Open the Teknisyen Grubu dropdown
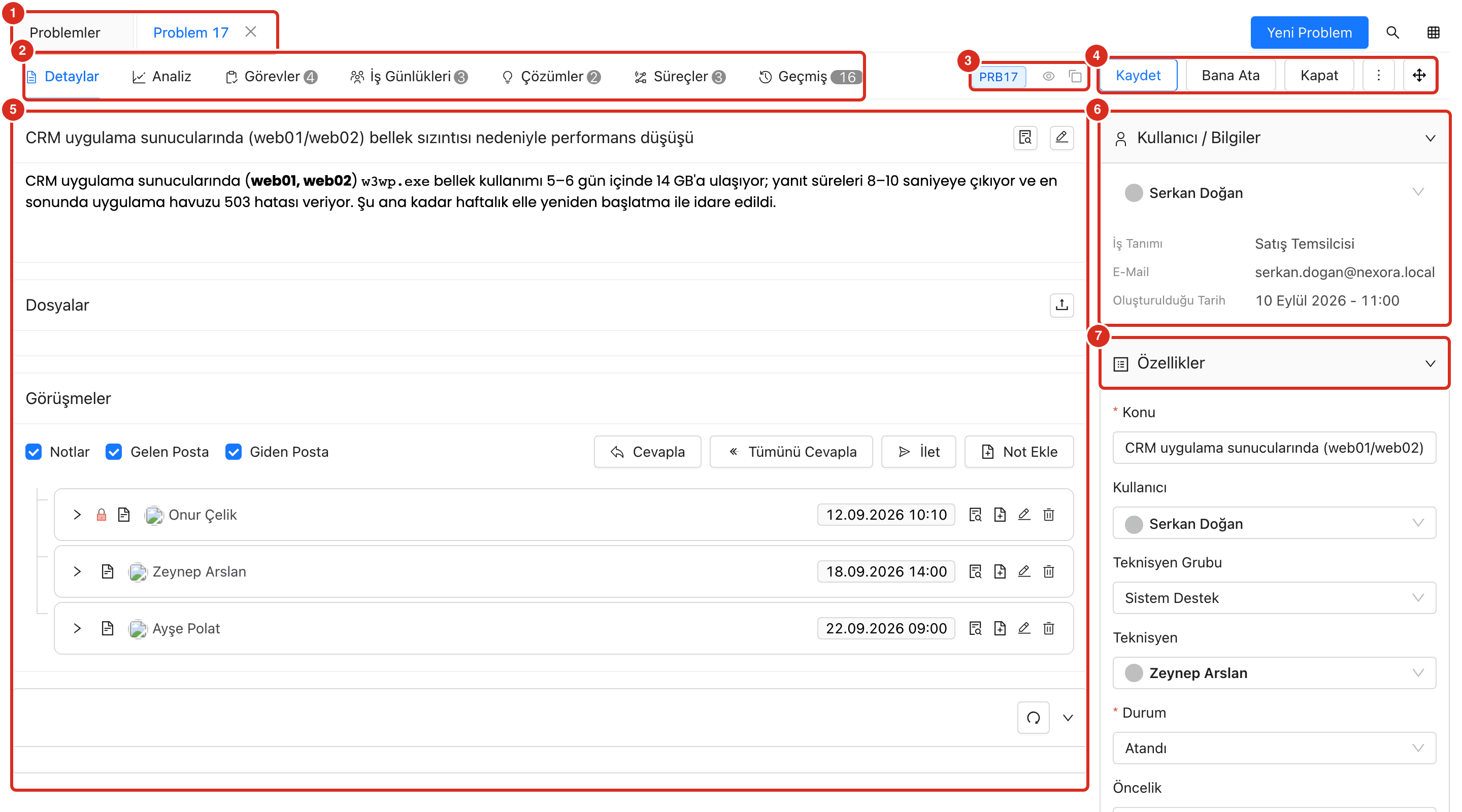Image resolution: width=1462 pixels, height=812 pixels. click(1274, 597)
